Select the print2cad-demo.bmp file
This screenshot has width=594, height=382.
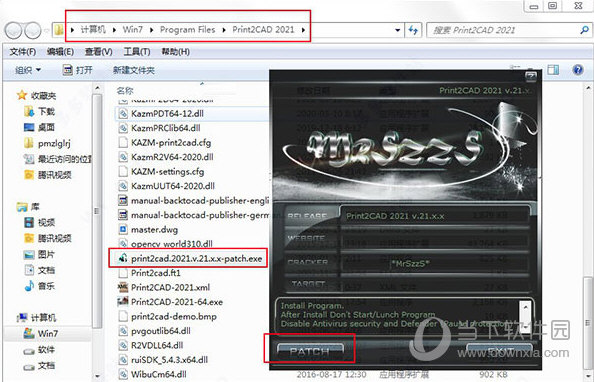(x=174, y=316)
